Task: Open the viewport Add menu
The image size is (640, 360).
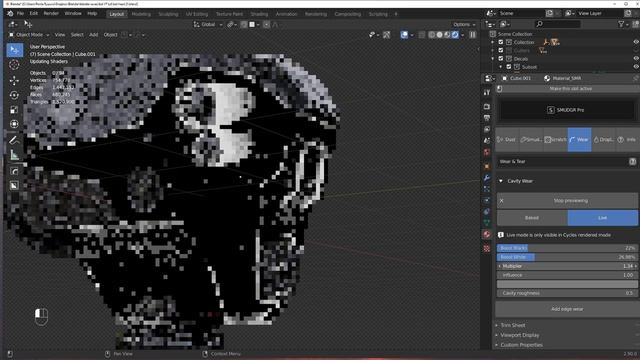Action: (93, 35)
